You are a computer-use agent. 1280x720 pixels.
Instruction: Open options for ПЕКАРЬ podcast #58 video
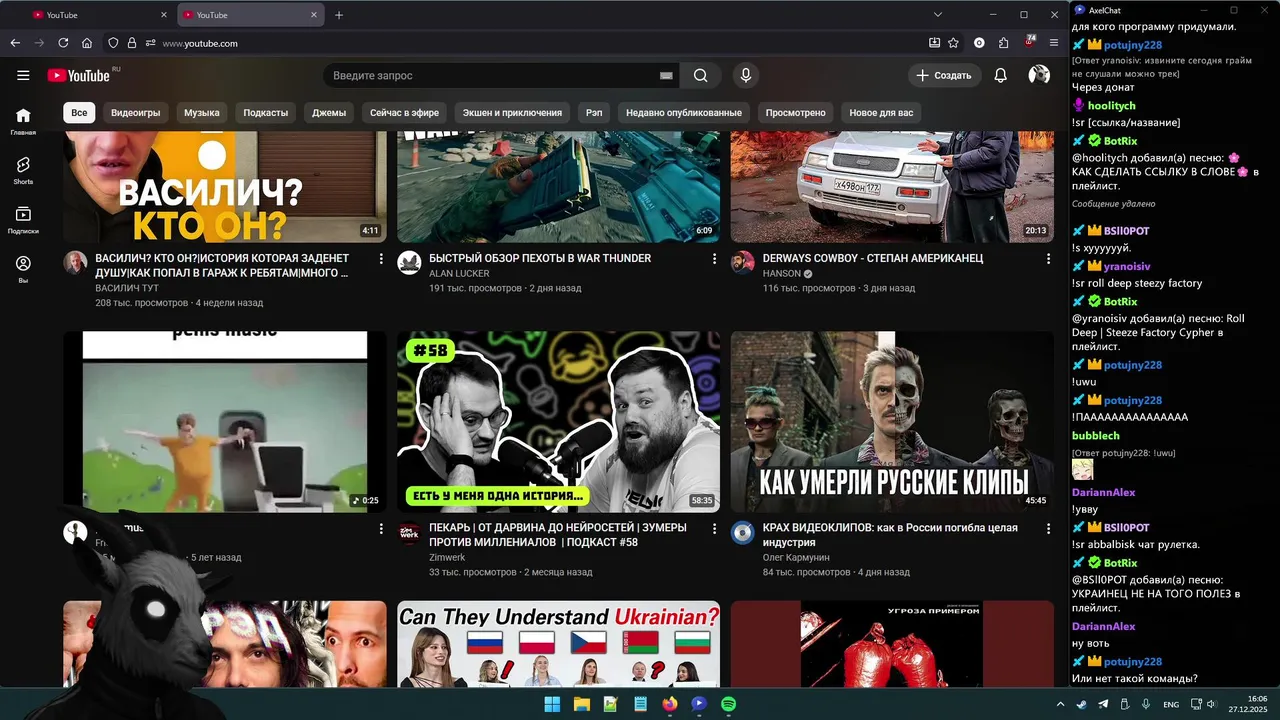714,528
